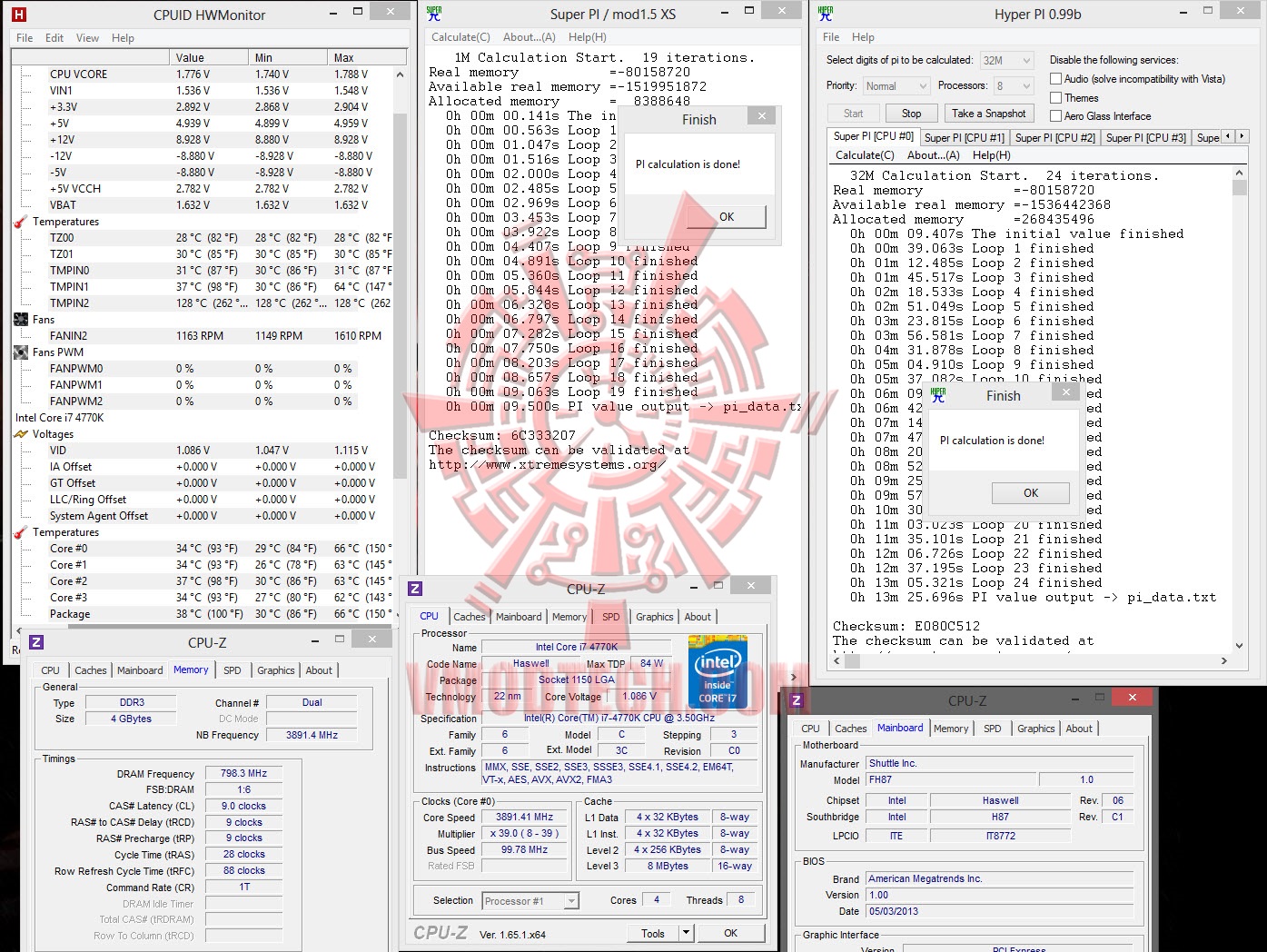Image resolution: width=1267 pixels, height=952 pixels.
Task: Click the Checksum: E080C512 line
Action: [906, 626]
